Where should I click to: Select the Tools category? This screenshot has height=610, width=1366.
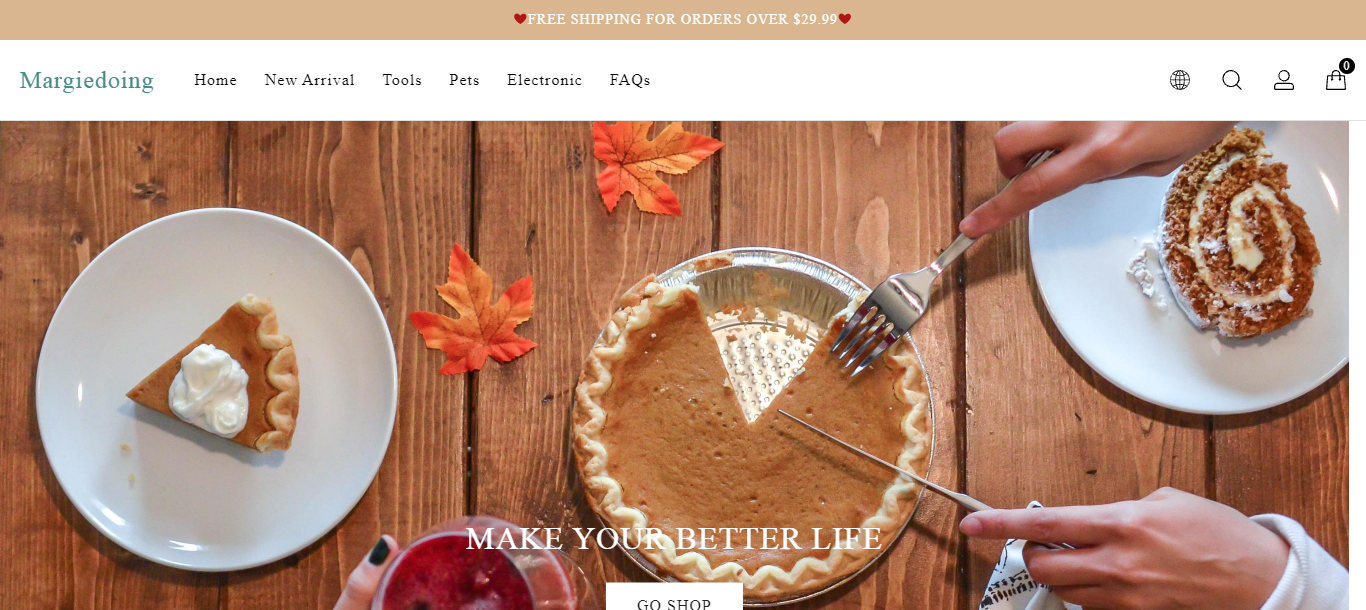click(x=402, y=80)
